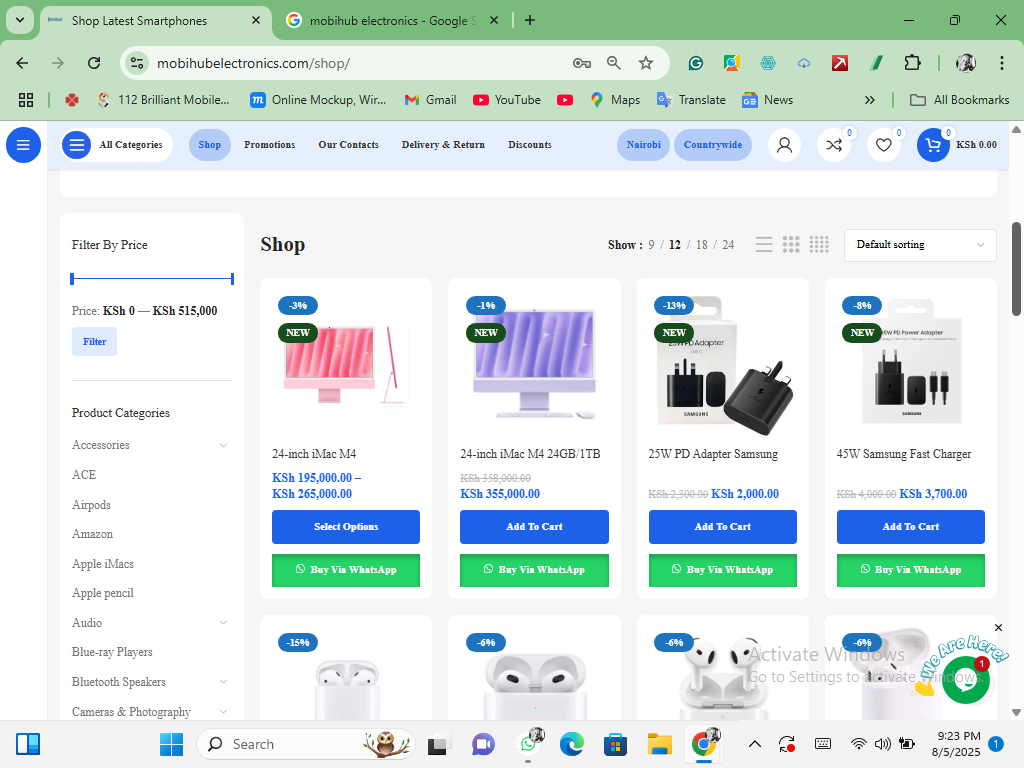
Task: Open the WhatsApp chat bubble widget
Action: pos(965,679)
